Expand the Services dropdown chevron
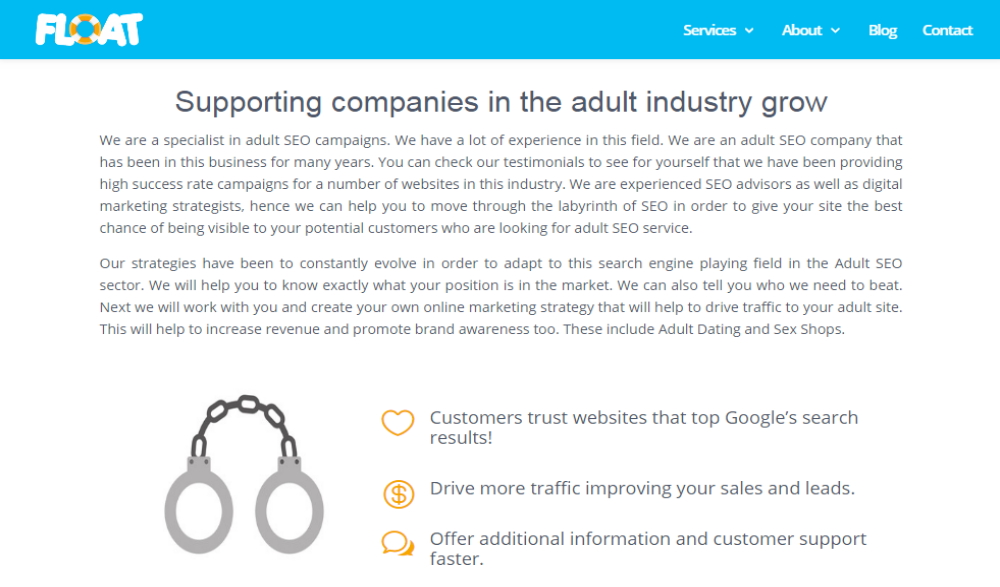 click(x=749, y=31)
